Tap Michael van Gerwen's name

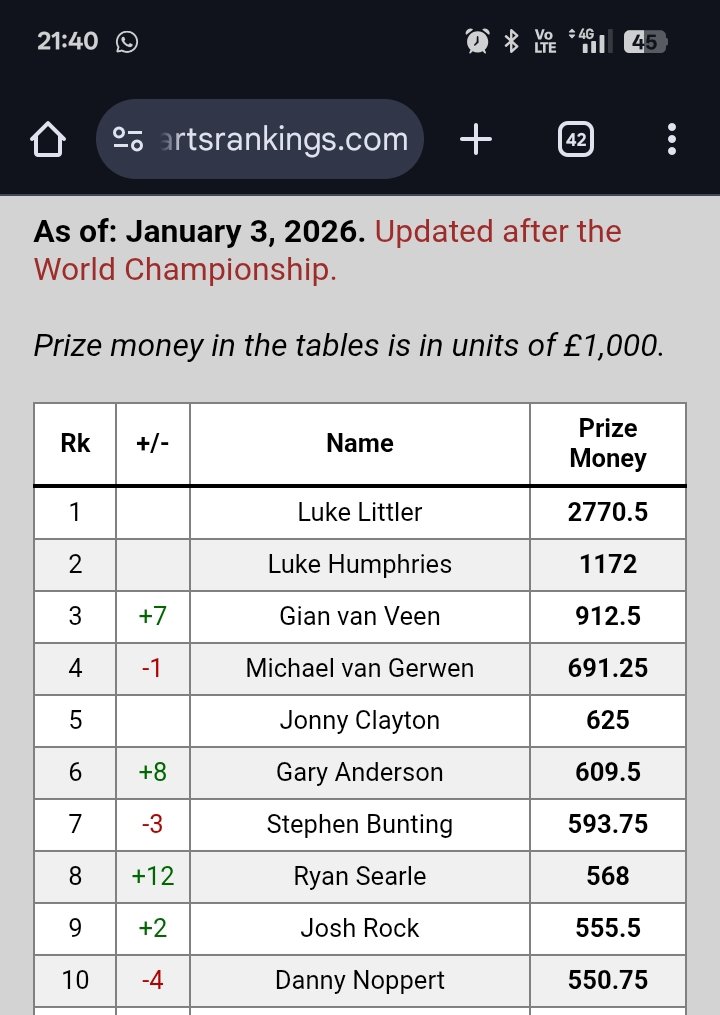tap(360, 668)
